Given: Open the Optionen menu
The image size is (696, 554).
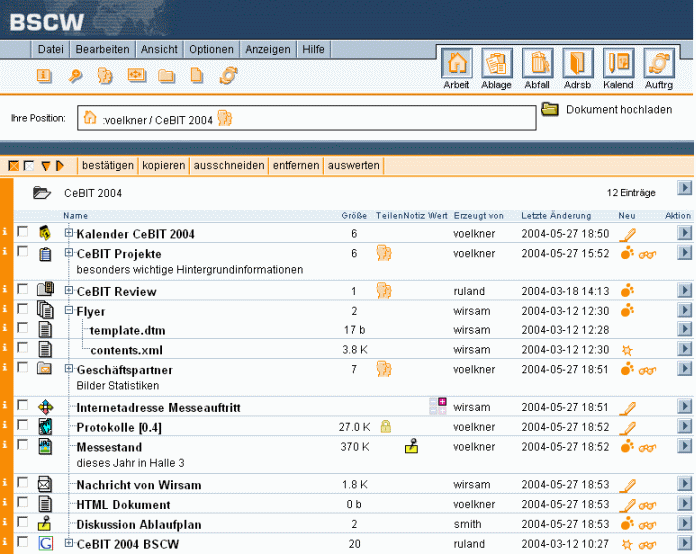Looking at the screenshot, I should (211, 49).
